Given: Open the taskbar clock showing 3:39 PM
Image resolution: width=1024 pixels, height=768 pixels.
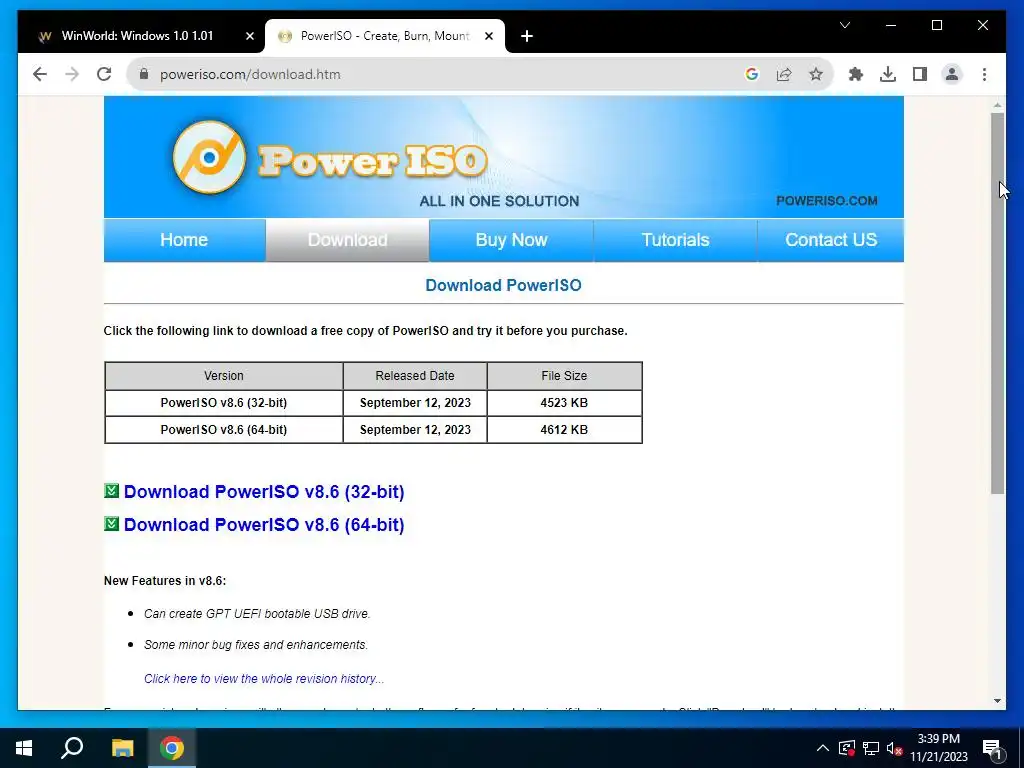Looking at the screenshot, I should click(x=938, y=748).
